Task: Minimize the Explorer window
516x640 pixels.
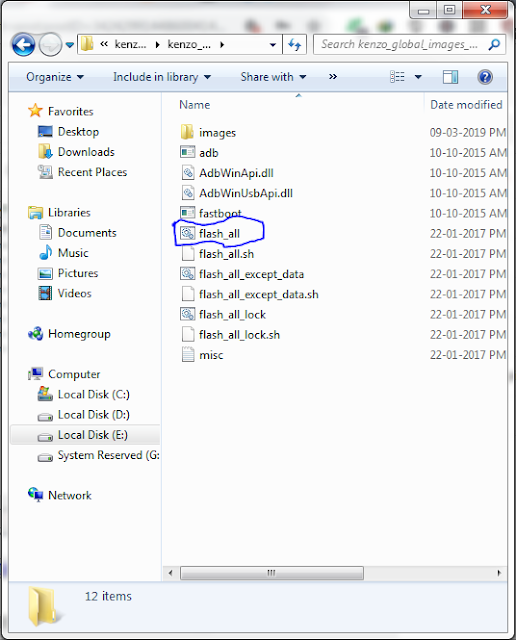Action: [x=423, y=11]
